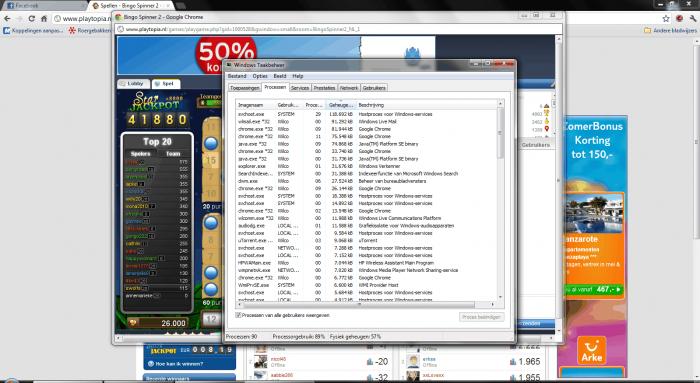Viewport: 700px width, 383px height.
Task: Sort processes by Gebruikersnaam column
Action: [x=289, y=105]
